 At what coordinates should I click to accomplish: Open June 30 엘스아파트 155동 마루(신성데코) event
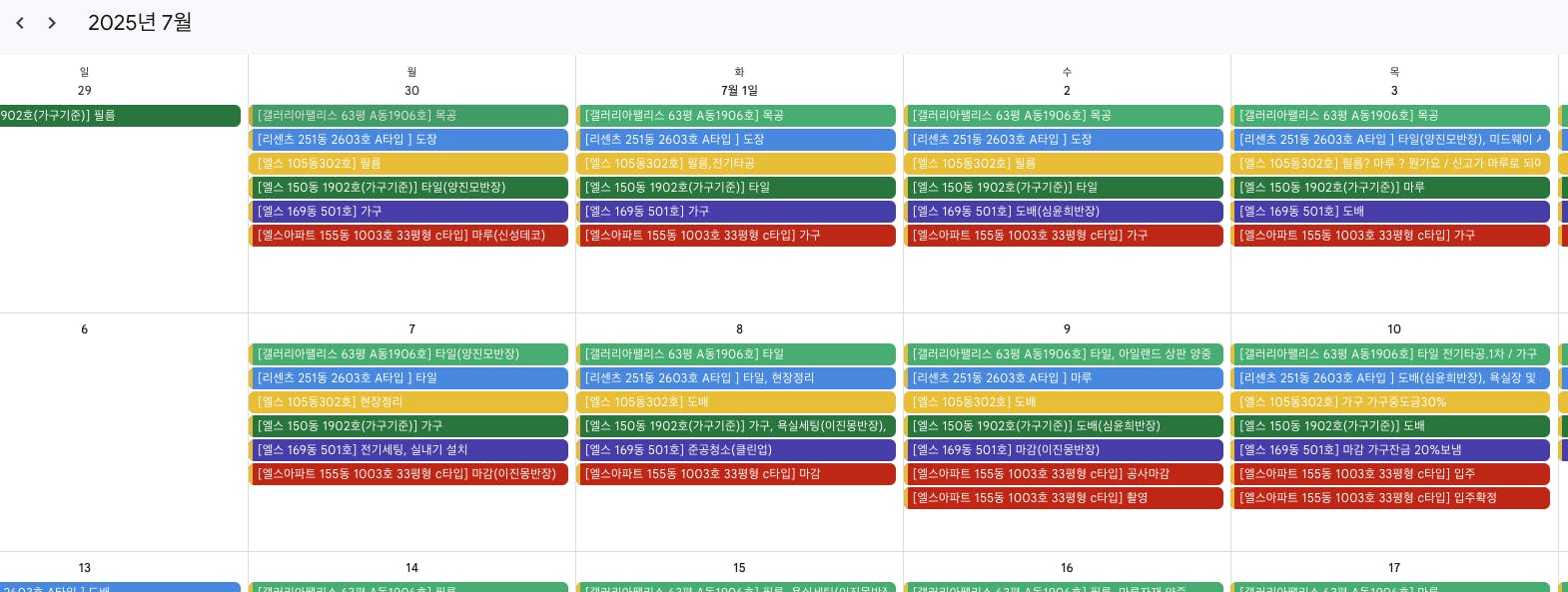click(x=408, y=236)
